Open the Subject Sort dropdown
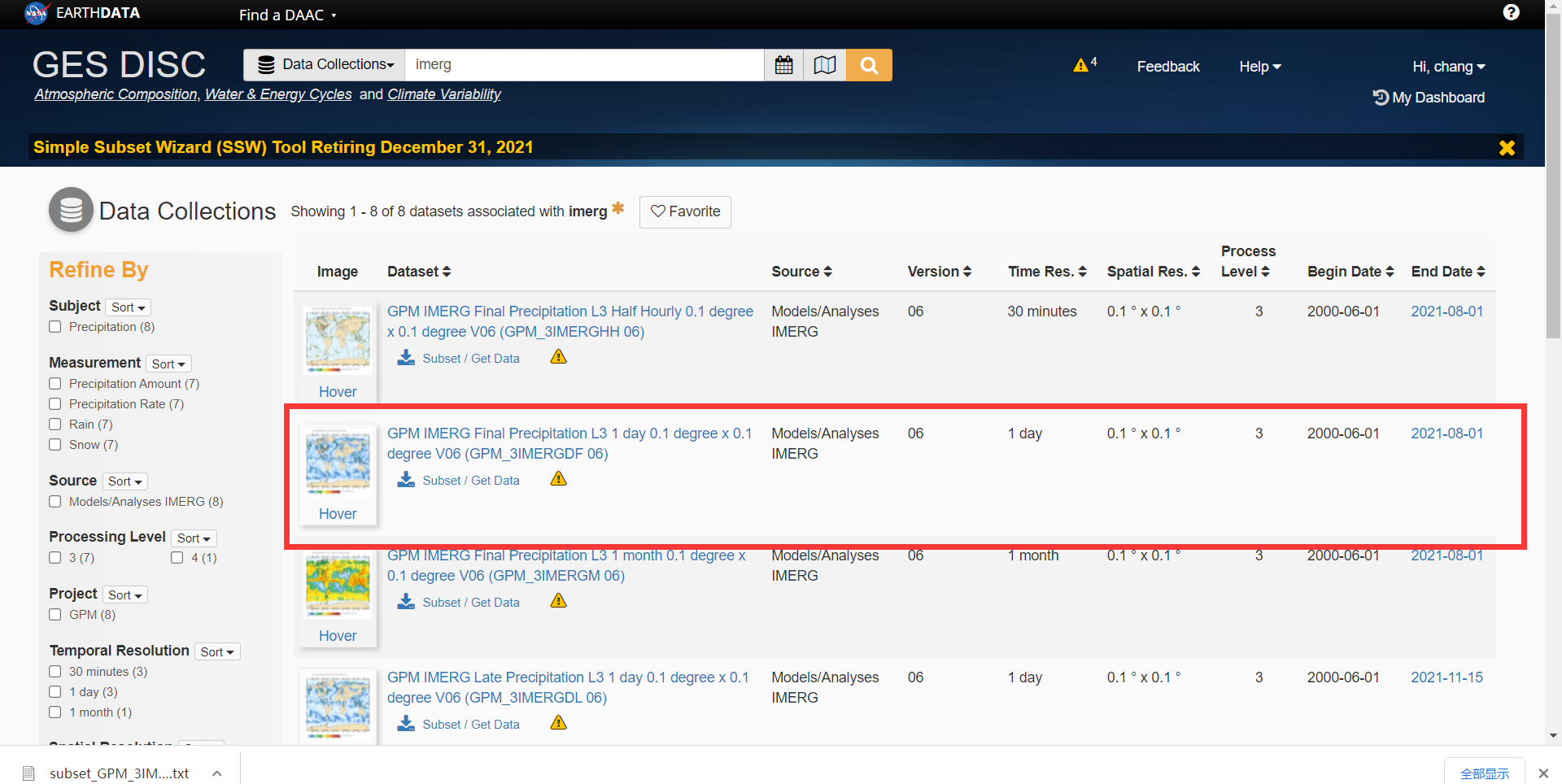1562x784 pixels. tap(129, 307)
